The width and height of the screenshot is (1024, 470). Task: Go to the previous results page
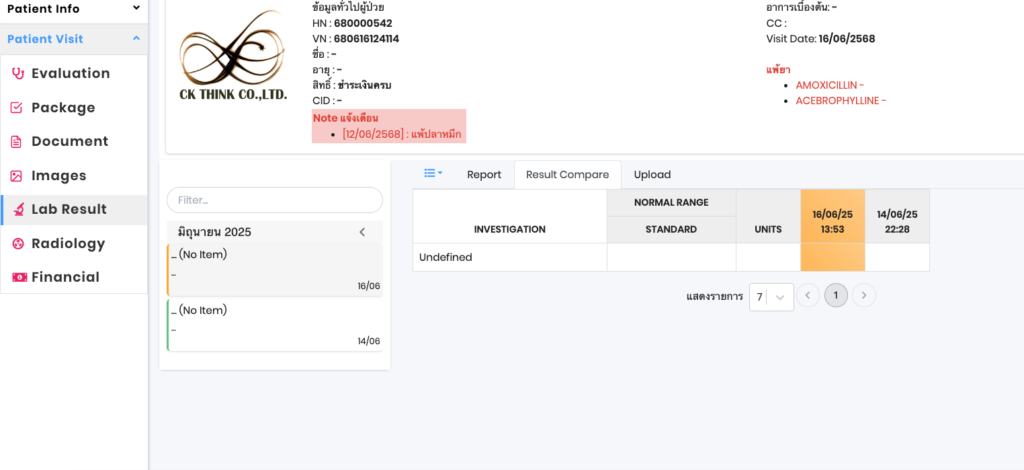(808, 296)
